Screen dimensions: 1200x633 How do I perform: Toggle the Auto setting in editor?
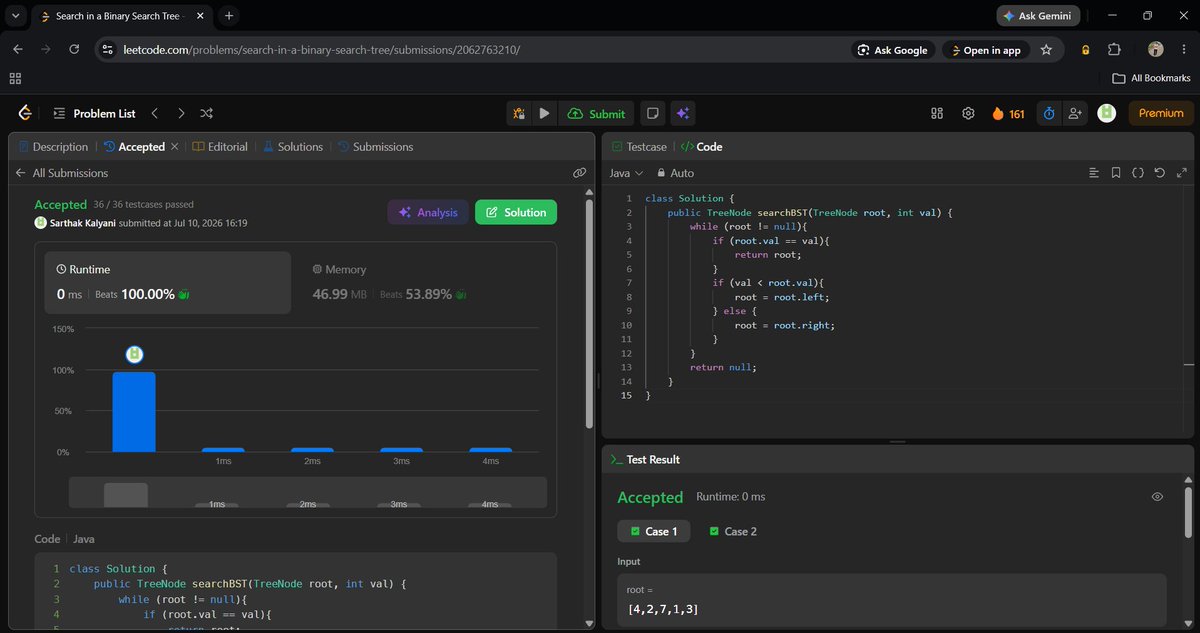tap(674, 173)
